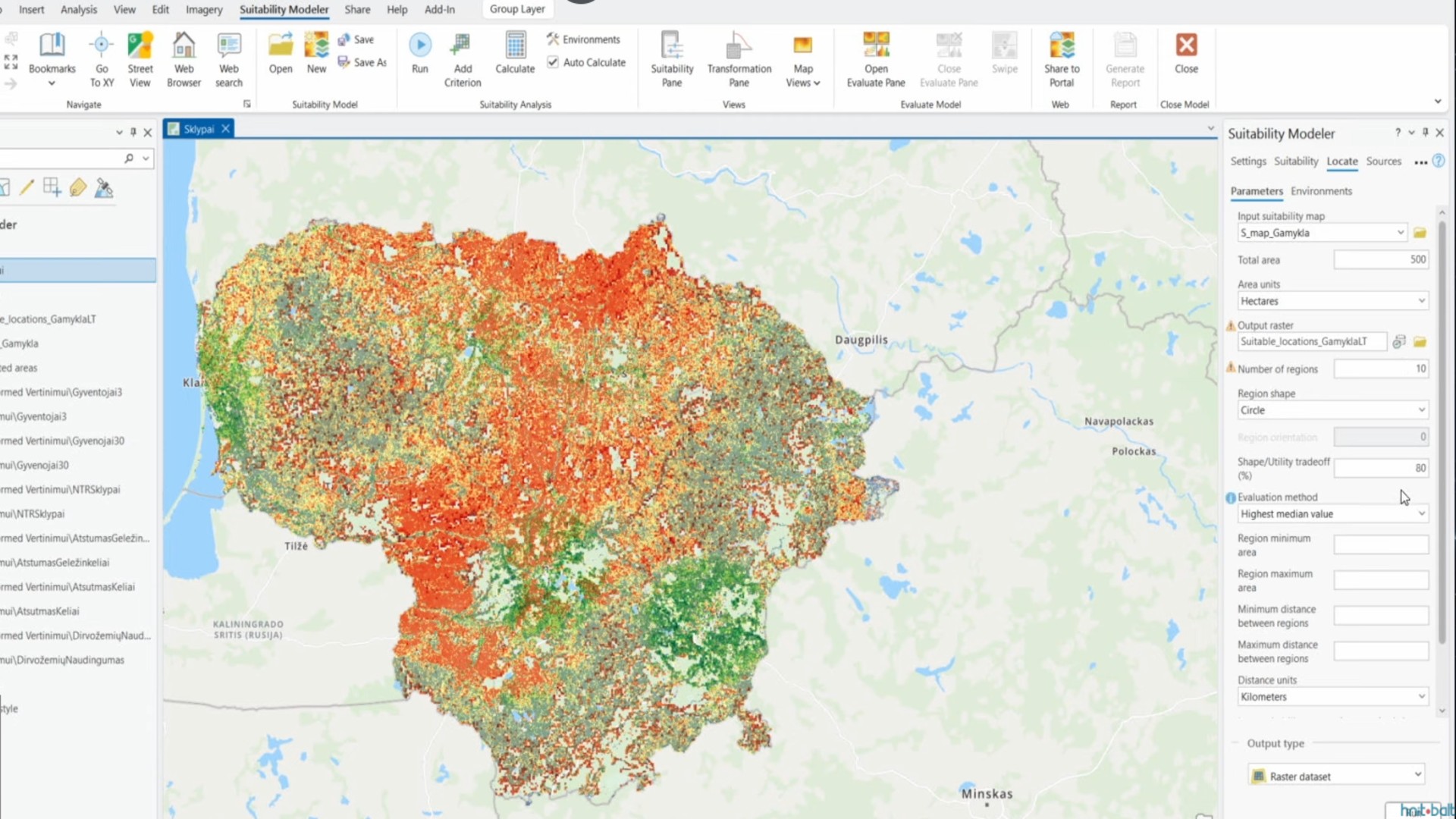Click the Calculate icon
This screenshot has width=1456, height=819.
pos(515,46)
